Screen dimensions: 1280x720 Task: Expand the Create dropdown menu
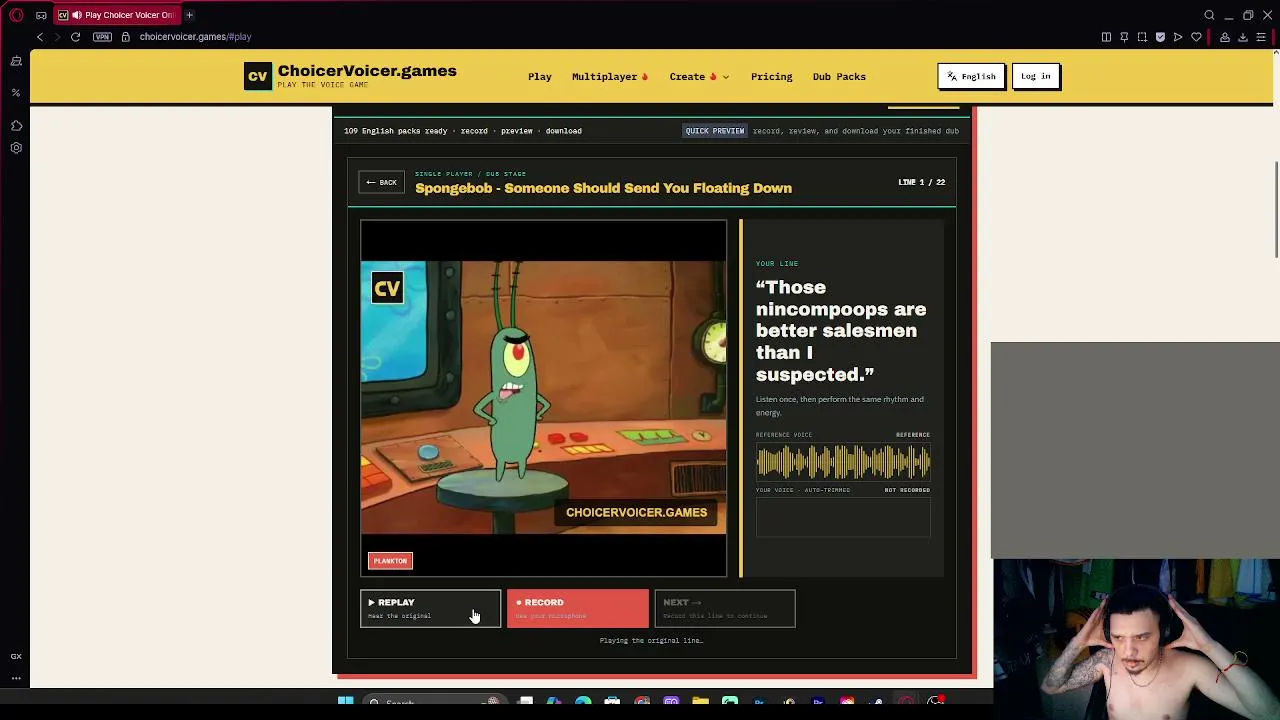(699, 77)
